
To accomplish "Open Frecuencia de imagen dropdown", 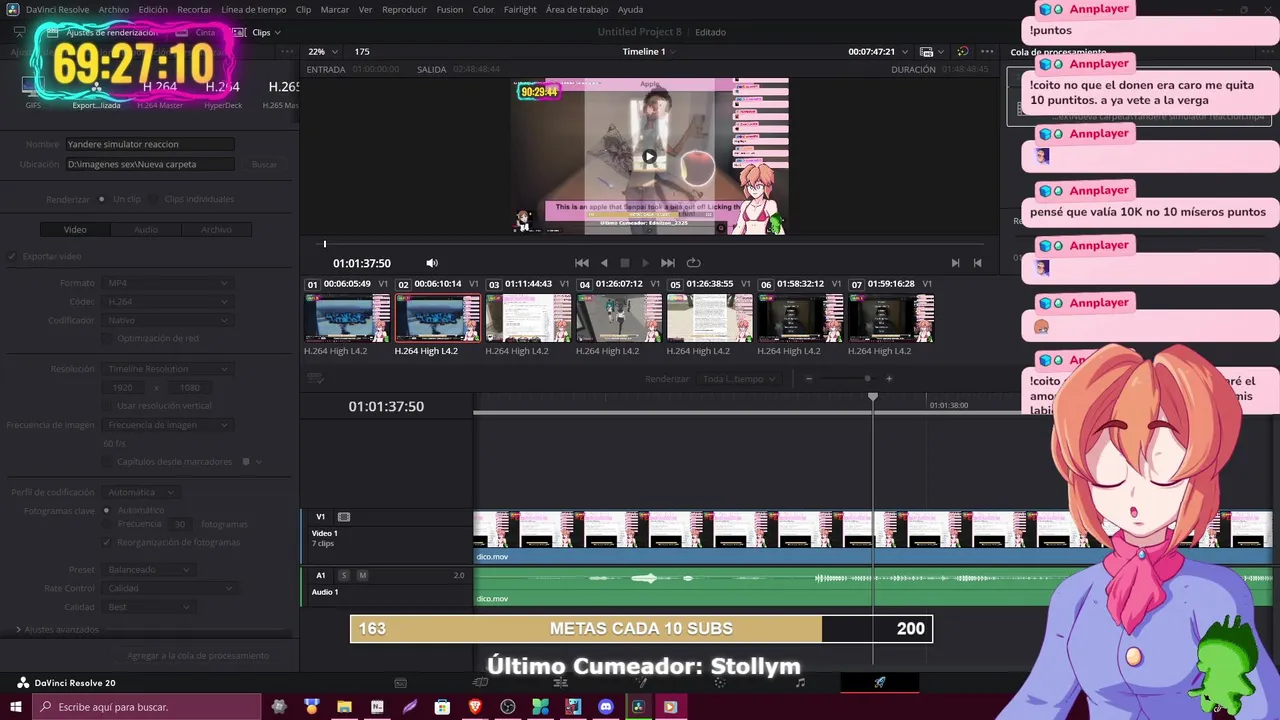I will tap(169, 425).
